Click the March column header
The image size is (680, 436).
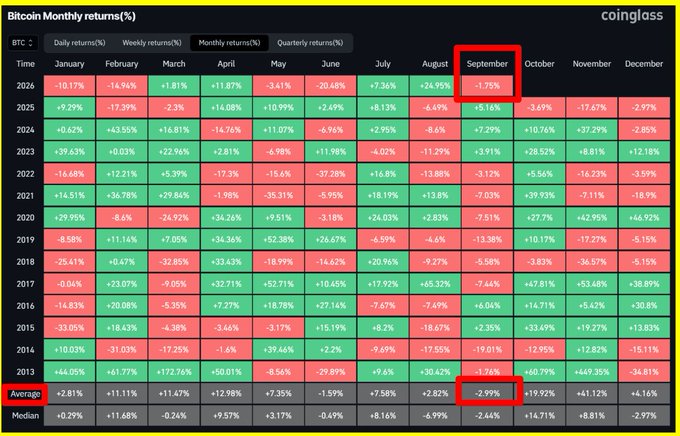click(174, 64)
